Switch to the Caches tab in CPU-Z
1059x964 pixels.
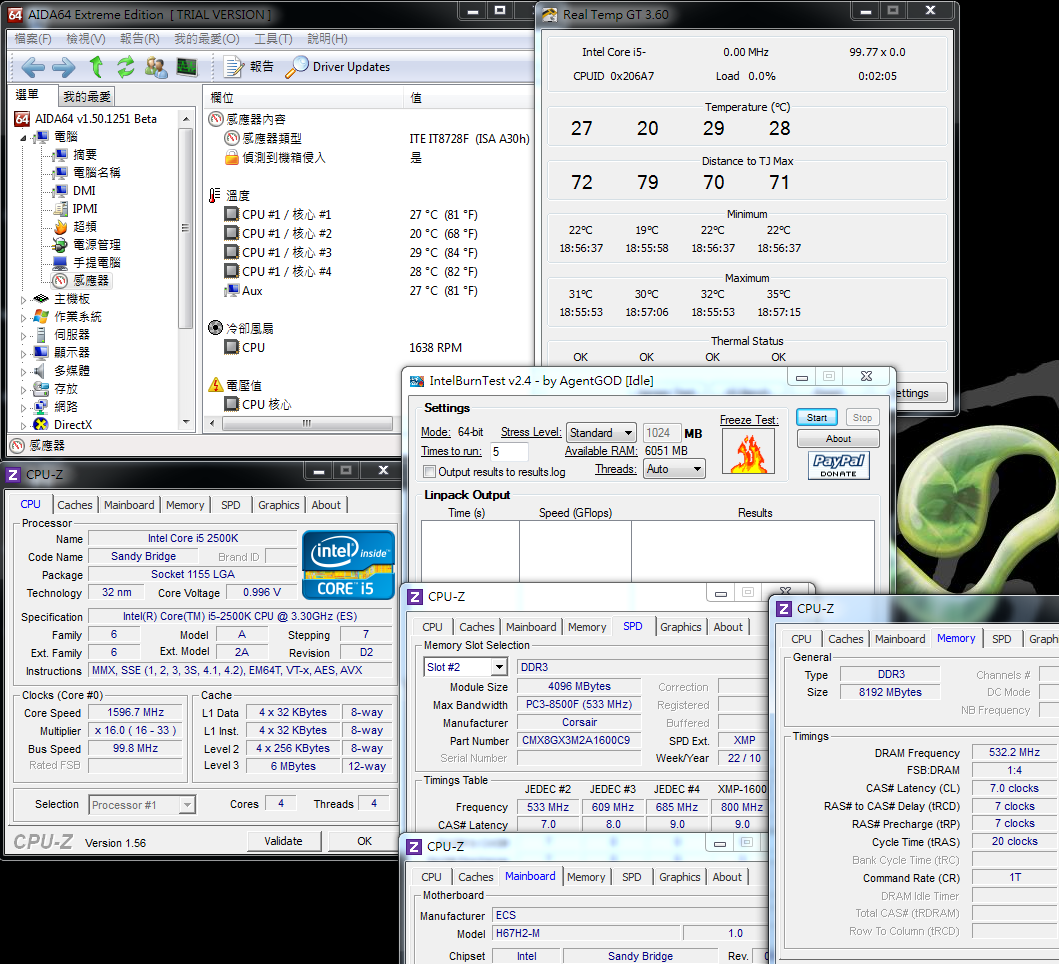(75, 505)
